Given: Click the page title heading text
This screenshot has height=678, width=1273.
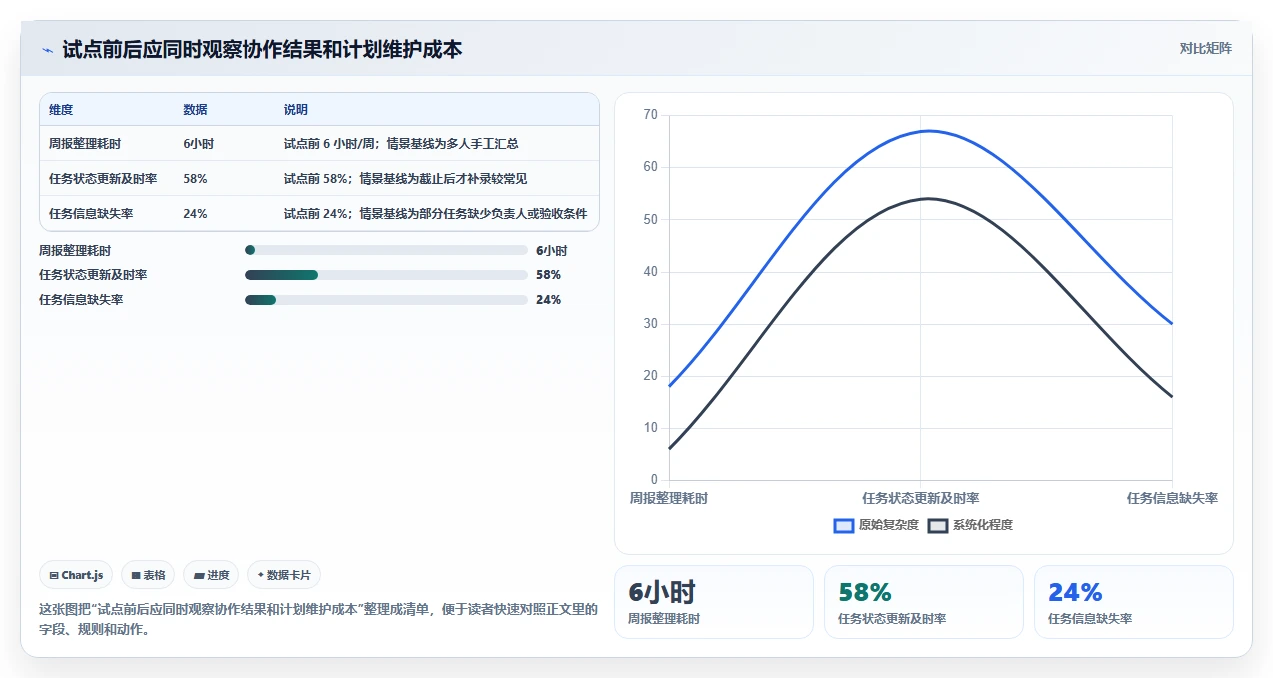Looking at the screenshot, I should [x=262, y=49].
